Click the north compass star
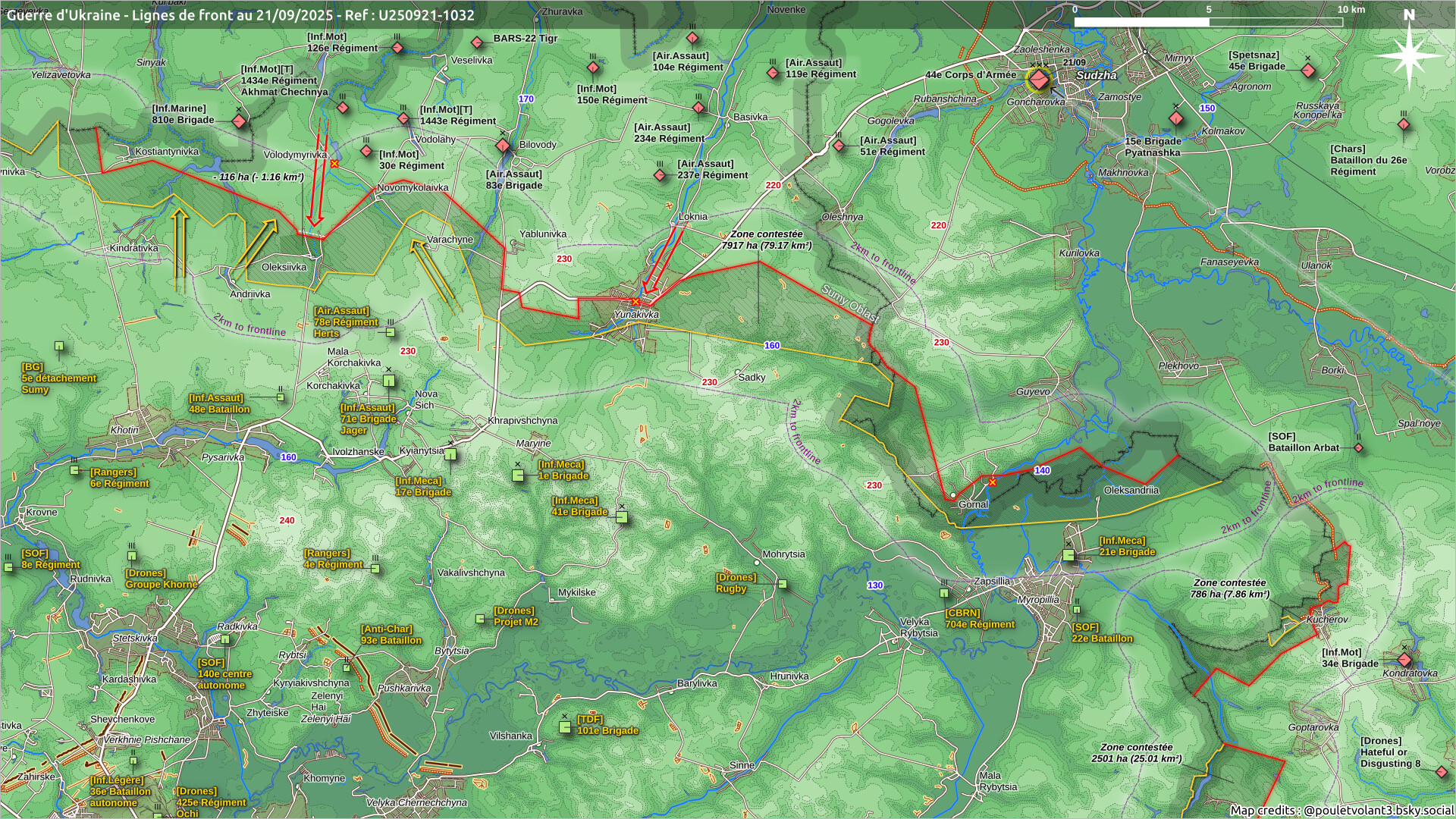The width and height of the screenshot is (1456, 819). click(x=1409, y=55)
